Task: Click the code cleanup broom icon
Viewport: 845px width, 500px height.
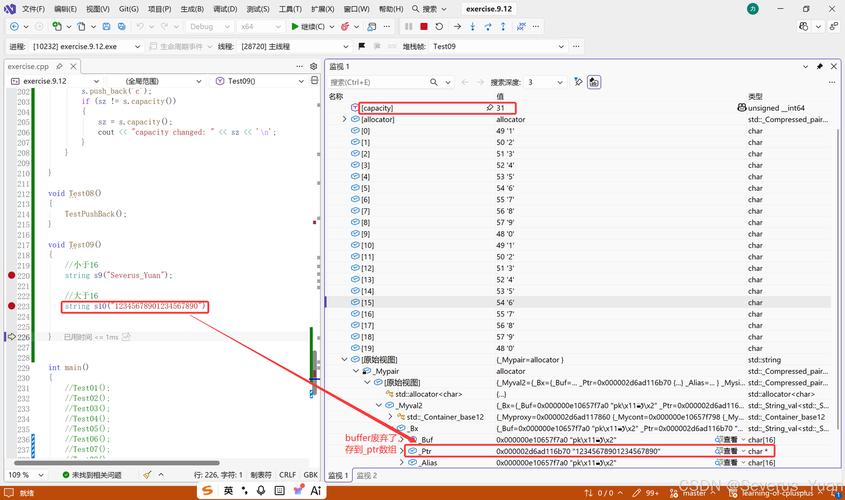Action: coord(147,475)
